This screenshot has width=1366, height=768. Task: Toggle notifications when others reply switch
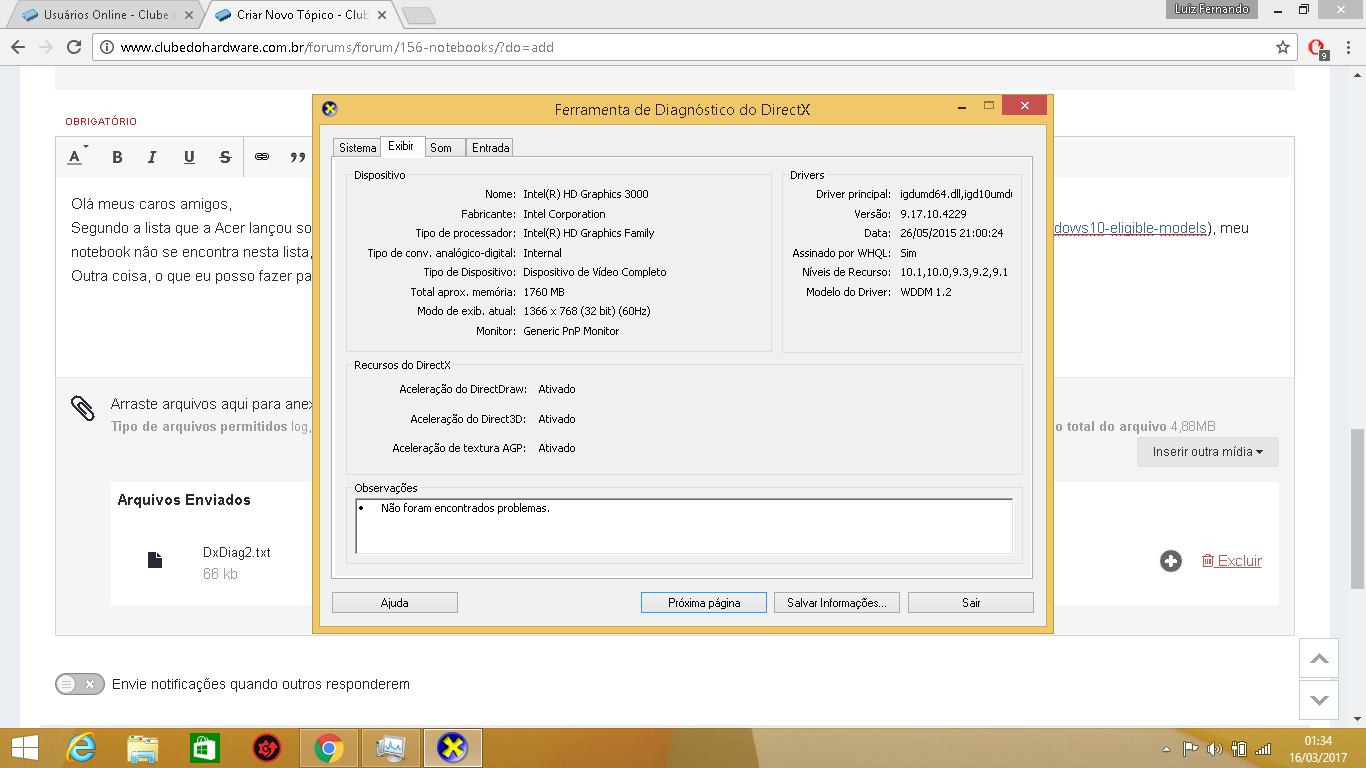tap(80, 684)
